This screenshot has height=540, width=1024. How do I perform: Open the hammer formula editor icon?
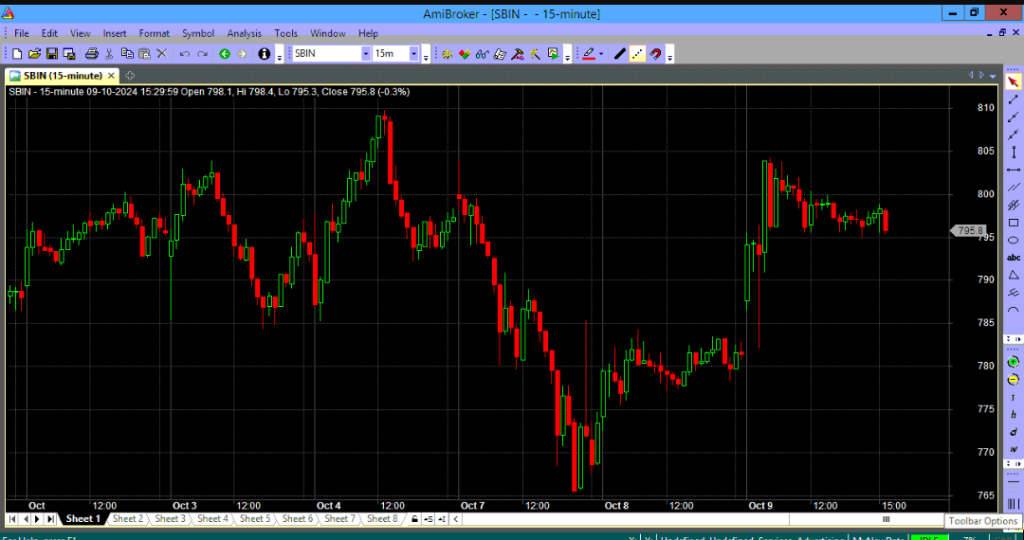(x=517, y=54)
